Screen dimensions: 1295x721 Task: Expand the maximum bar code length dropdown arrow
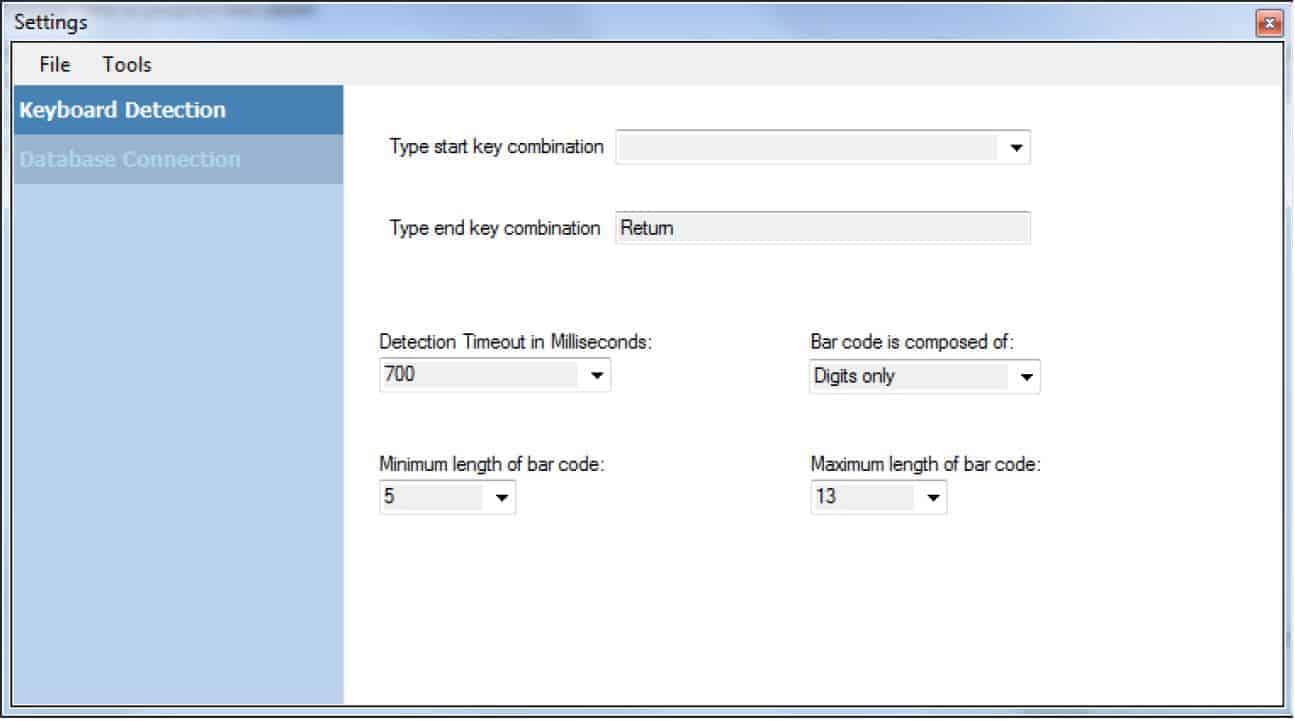click(933, 497)
